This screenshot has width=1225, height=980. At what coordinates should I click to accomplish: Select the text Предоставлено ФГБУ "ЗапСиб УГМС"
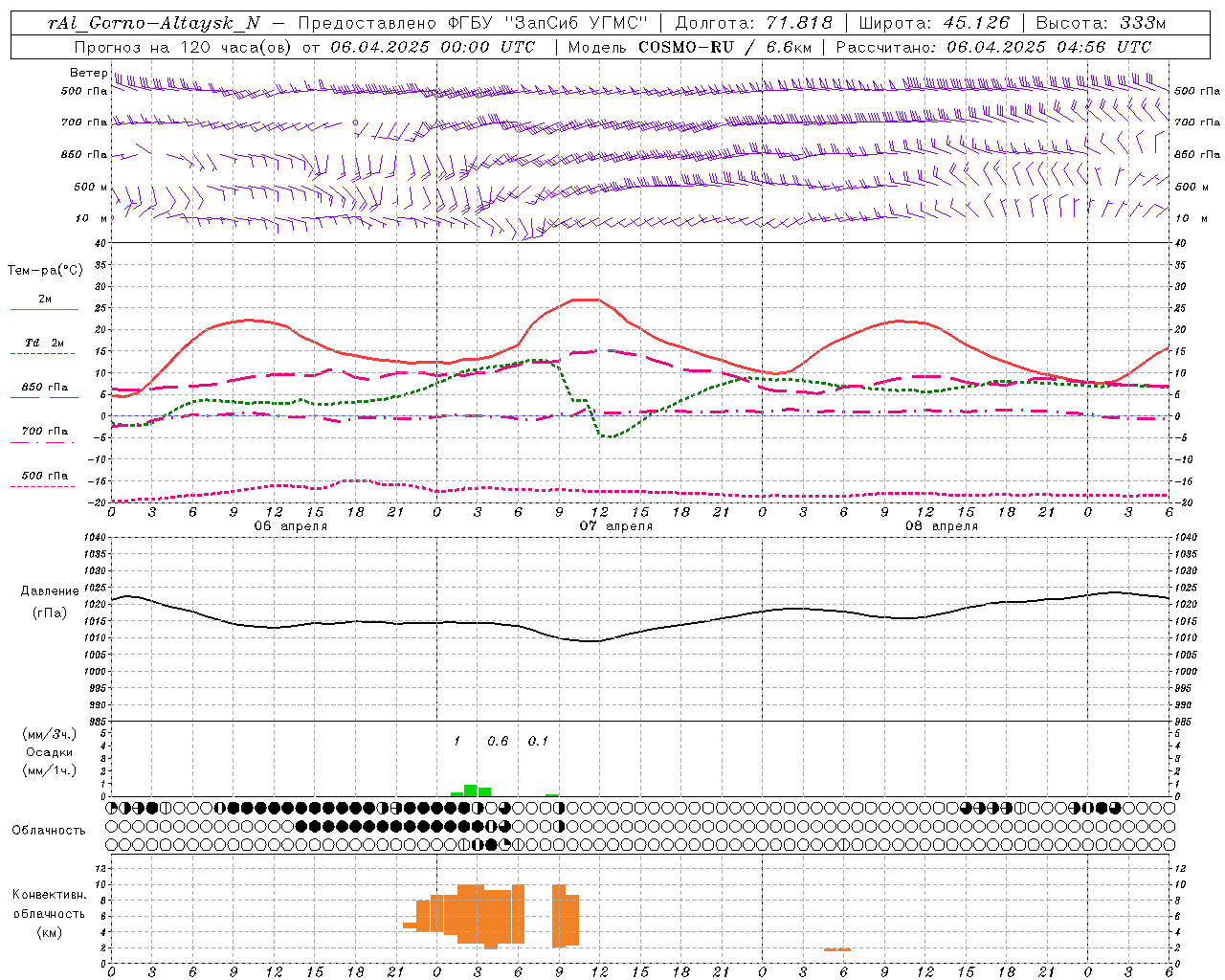pos(474,23)
